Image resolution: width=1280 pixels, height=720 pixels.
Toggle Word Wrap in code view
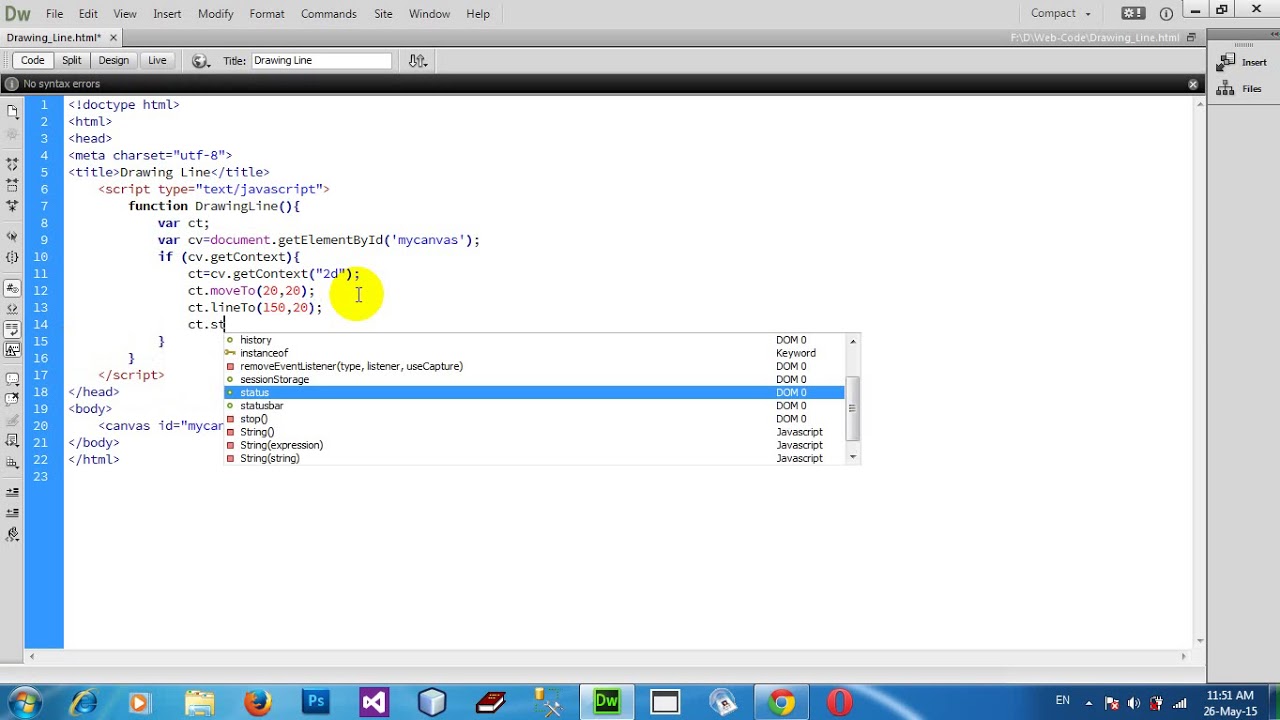[12, 329]
